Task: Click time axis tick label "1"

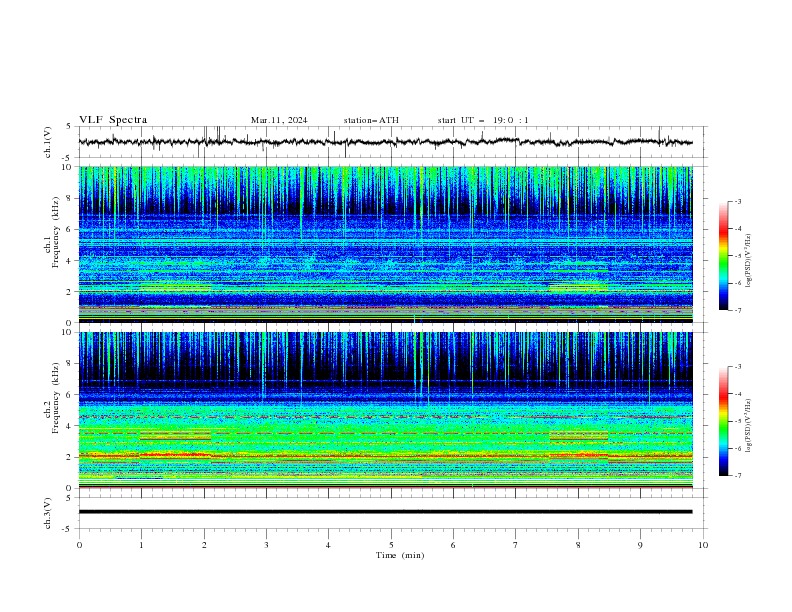Action: tap(141, 545)
